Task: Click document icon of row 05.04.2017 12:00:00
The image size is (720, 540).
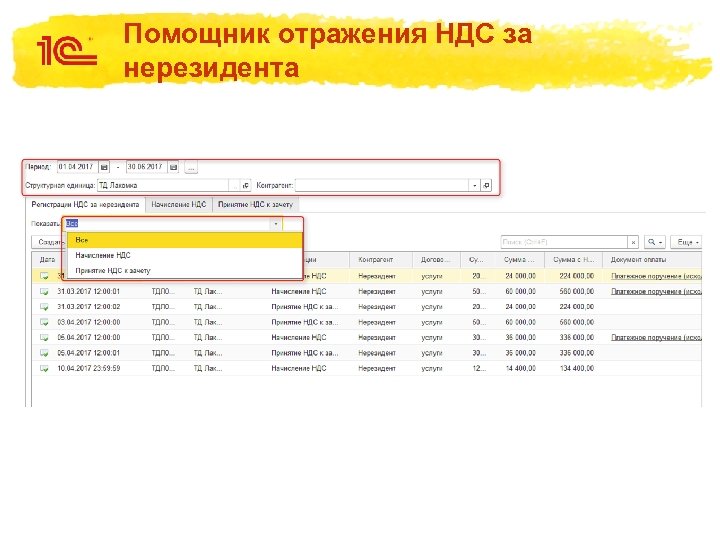Action: (x=44, y=338)
